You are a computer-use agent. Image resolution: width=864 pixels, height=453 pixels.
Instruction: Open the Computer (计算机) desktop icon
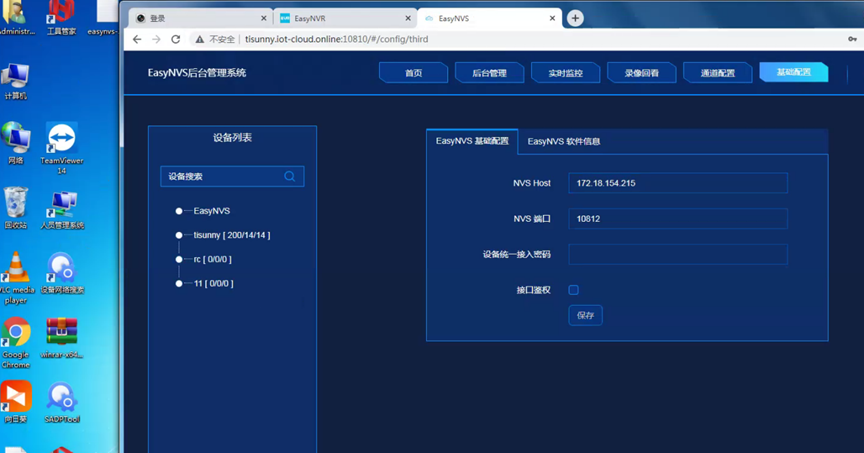[x=15, y=81]
